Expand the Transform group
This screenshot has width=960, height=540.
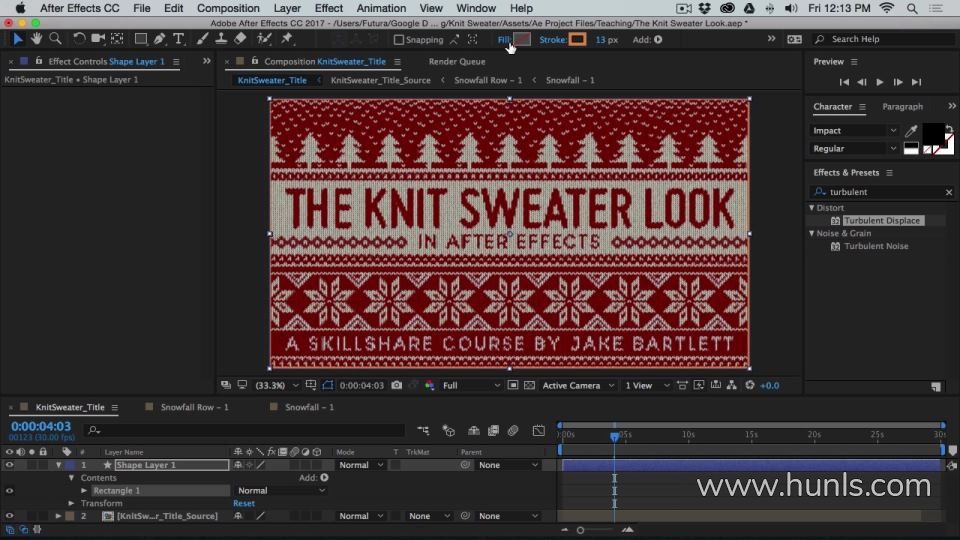point(71,503)
